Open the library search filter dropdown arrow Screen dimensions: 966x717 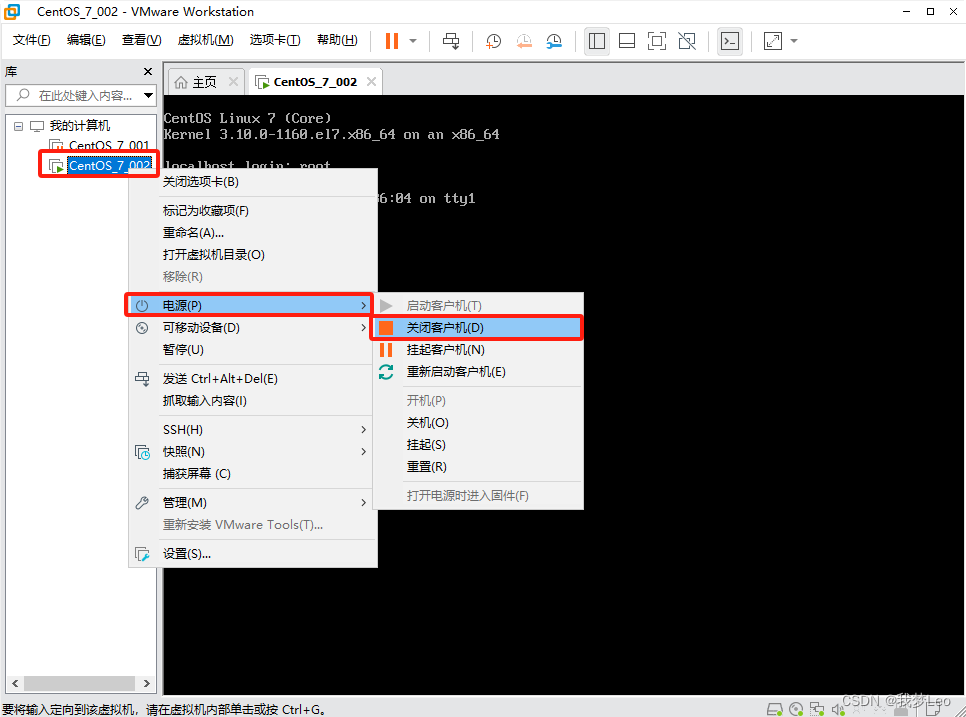click(148, 95)
